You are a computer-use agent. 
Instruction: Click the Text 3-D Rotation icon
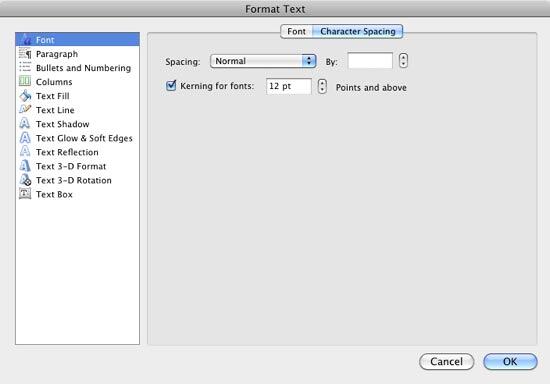25,180
